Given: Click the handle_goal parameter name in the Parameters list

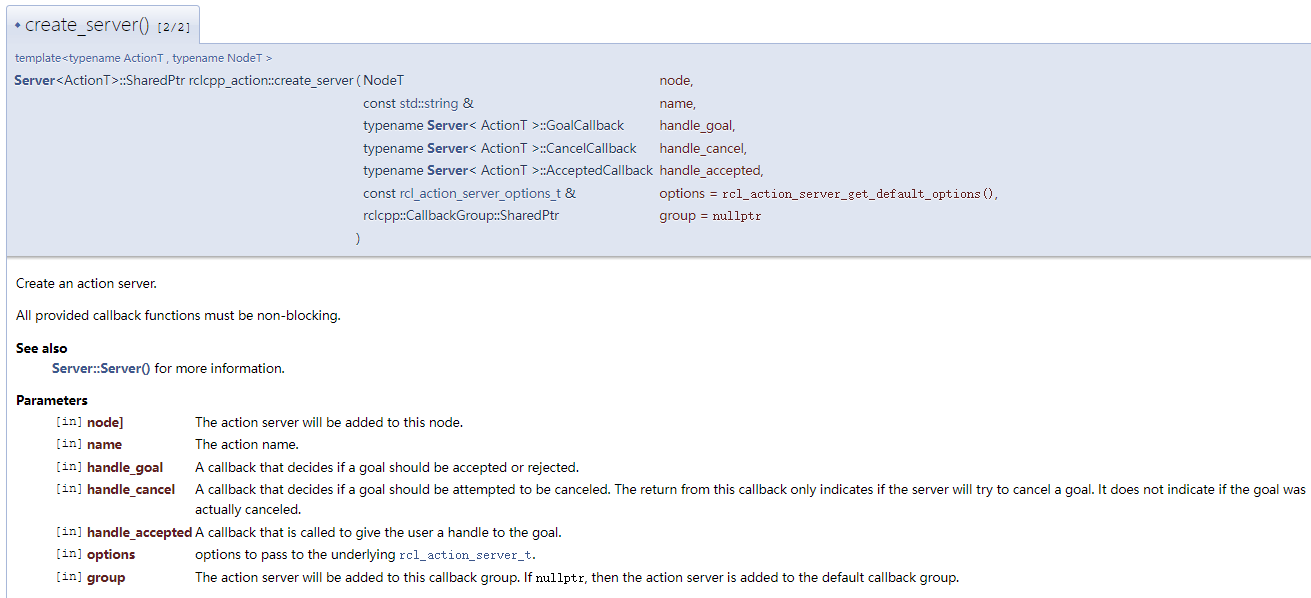Looking at the screenshot, I should [x=125, y=467].
